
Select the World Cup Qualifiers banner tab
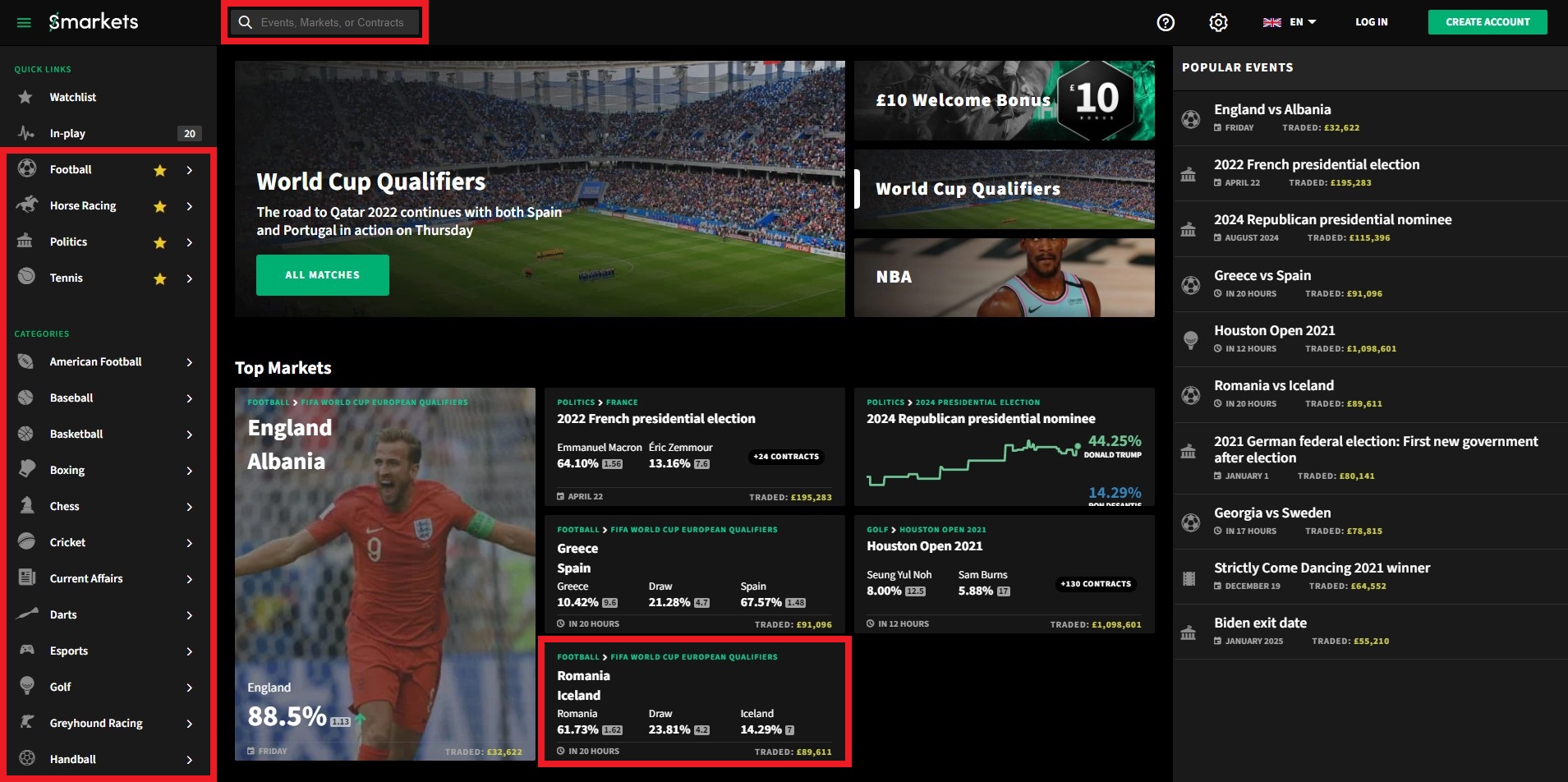click(1005, 189)
